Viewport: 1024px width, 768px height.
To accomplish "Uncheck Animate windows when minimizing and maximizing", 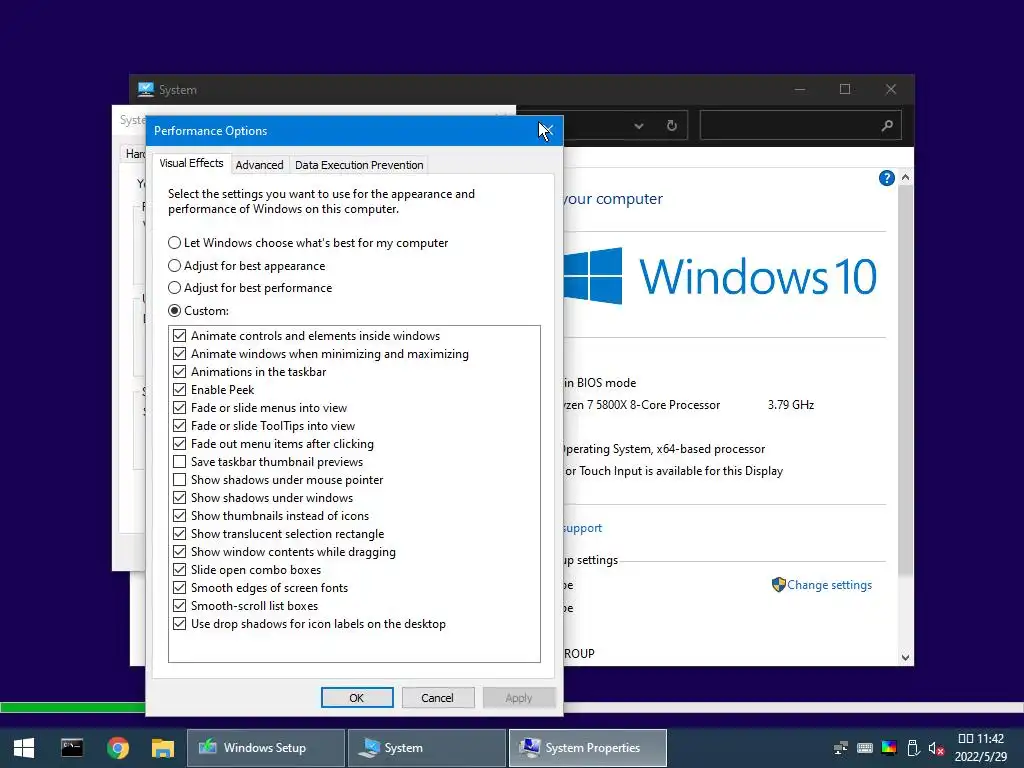I will click(x=180, y=354).
